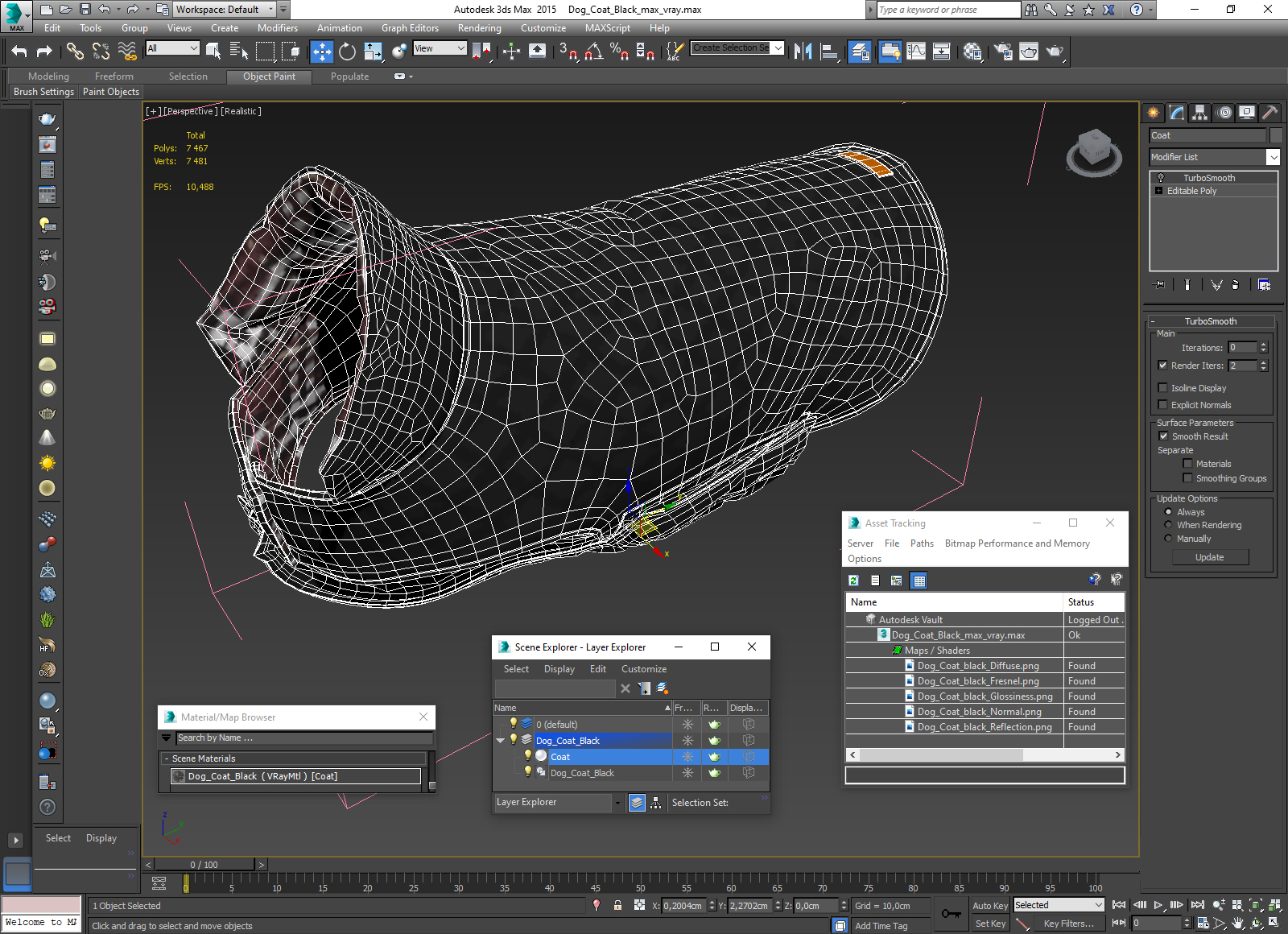Open the Hierarchy command panel tab

tap(1200, 113)
